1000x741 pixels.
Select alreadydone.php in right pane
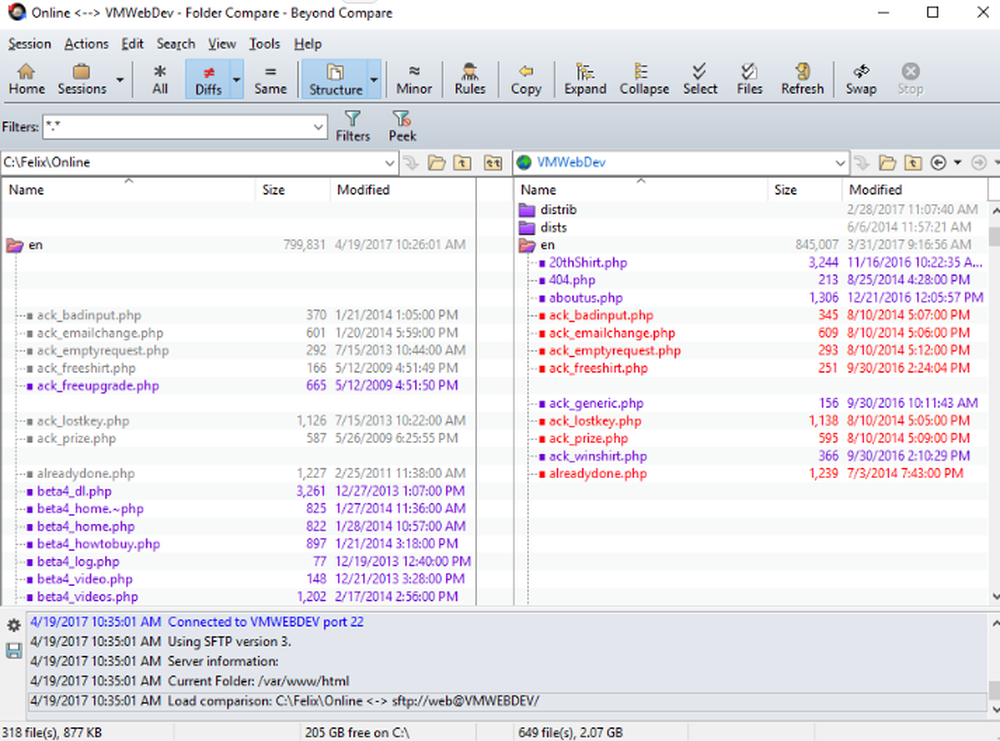click(x=598, y=474)
